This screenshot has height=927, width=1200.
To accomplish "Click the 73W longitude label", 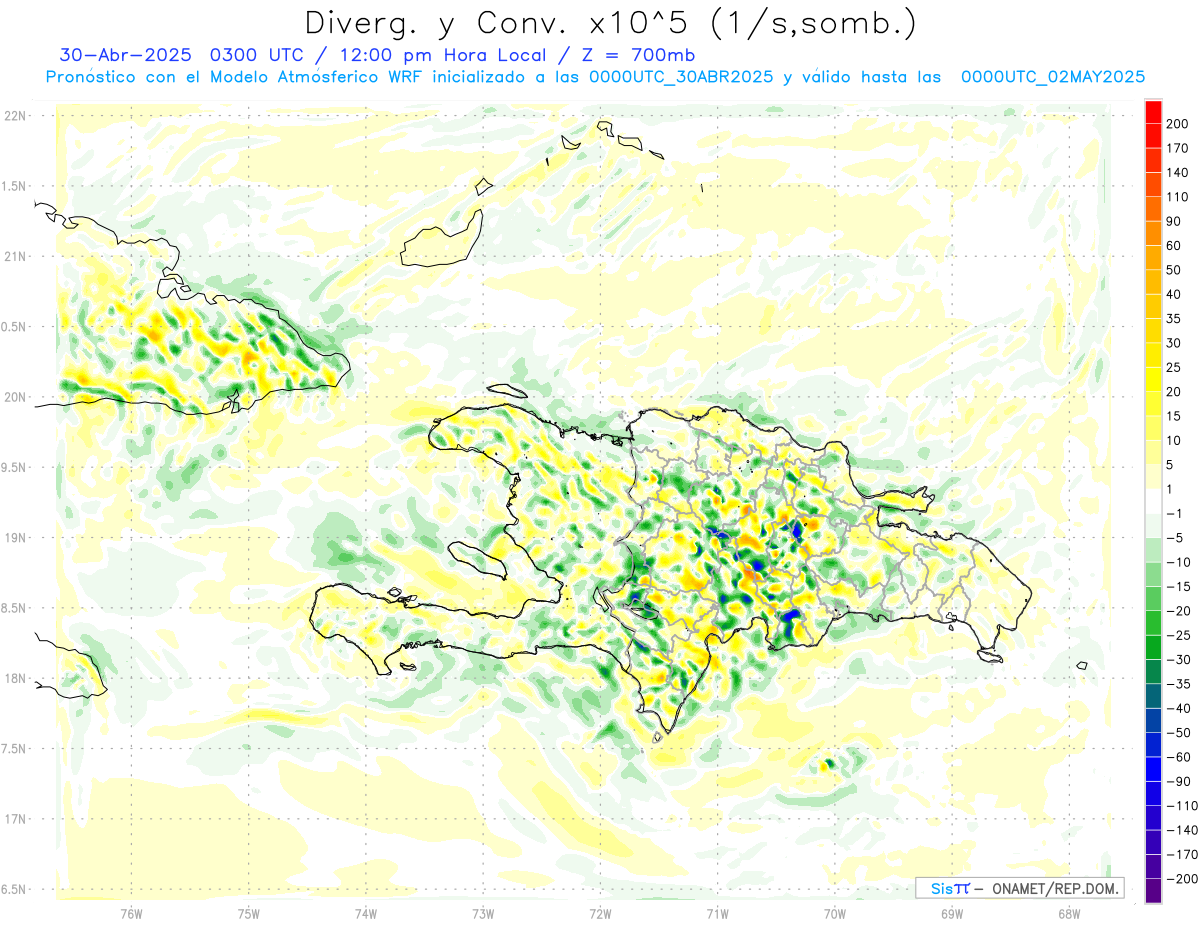I will 482,913.
